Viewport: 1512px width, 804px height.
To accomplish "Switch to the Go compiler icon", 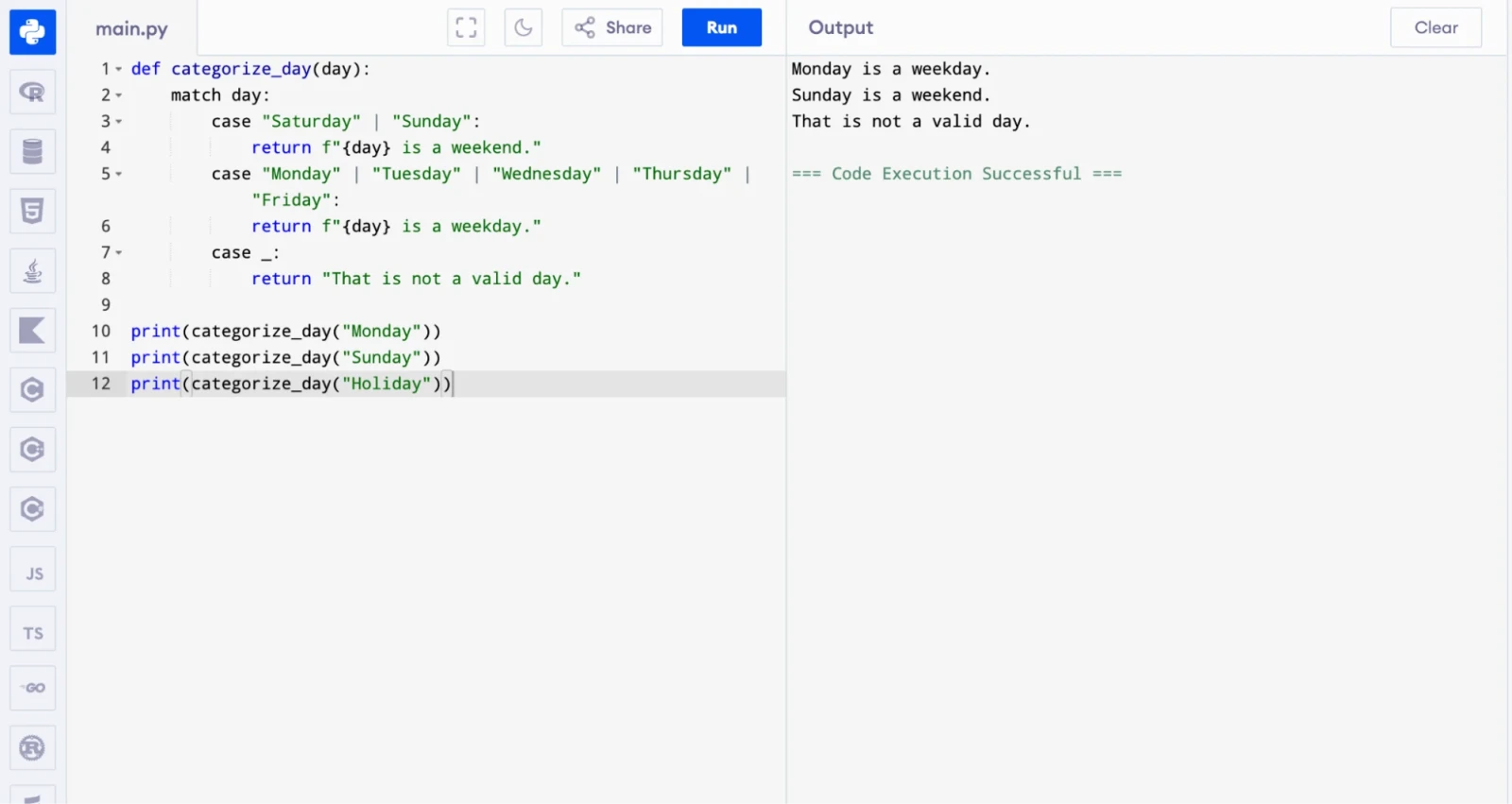I will [x=32, y=688].
